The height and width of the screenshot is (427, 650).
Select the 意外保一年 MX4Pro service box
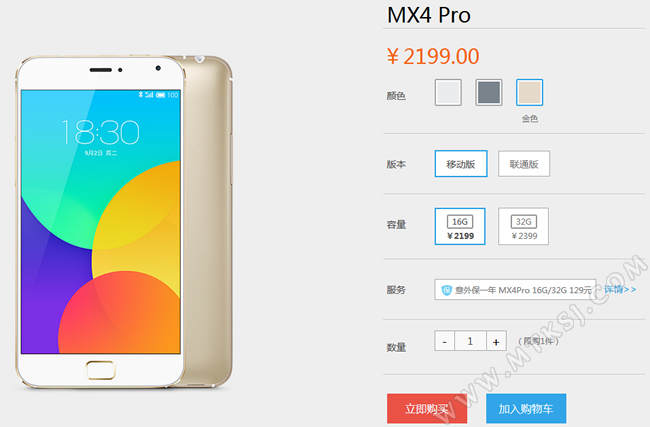515,290
